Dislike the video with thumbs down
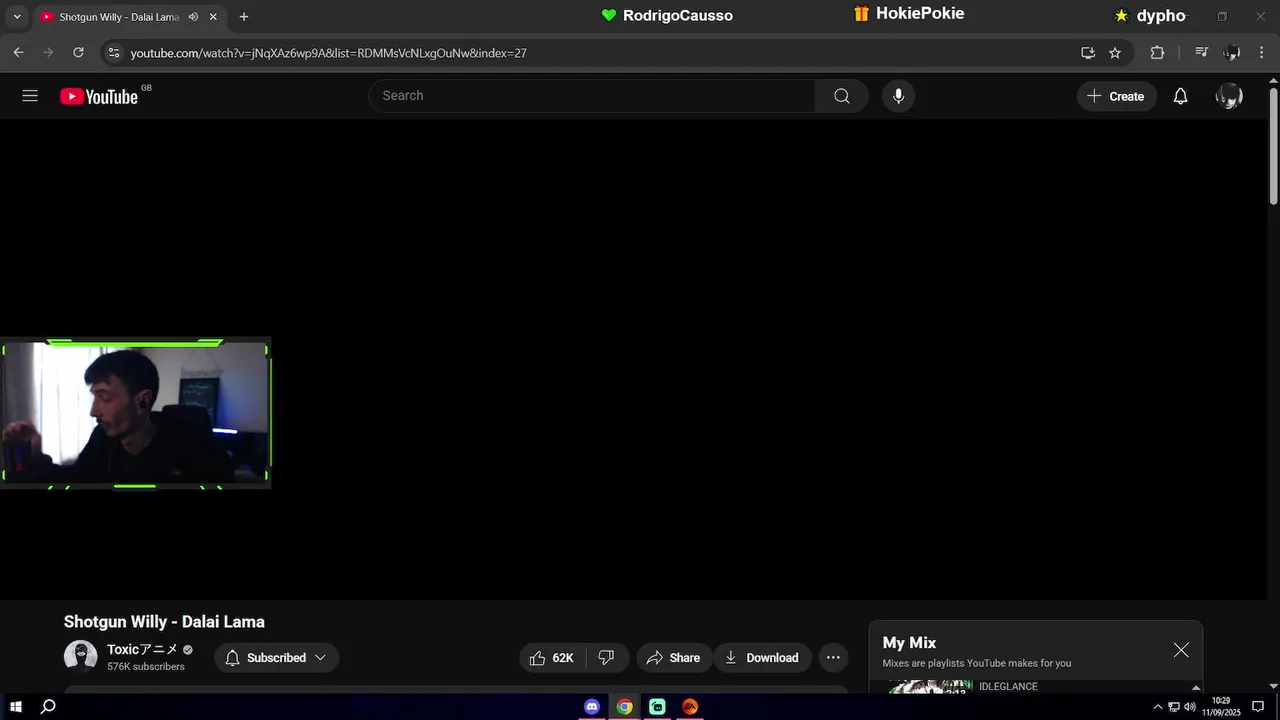Screen dimensions: 1280x720 [606, 658]
